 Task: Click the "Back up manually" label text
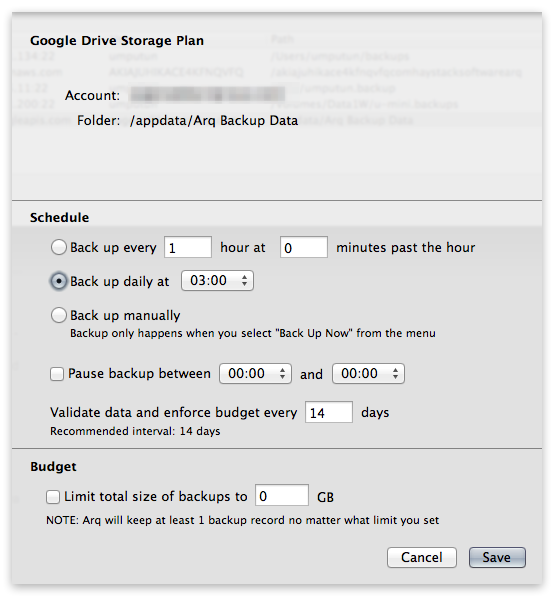(125, 315)
